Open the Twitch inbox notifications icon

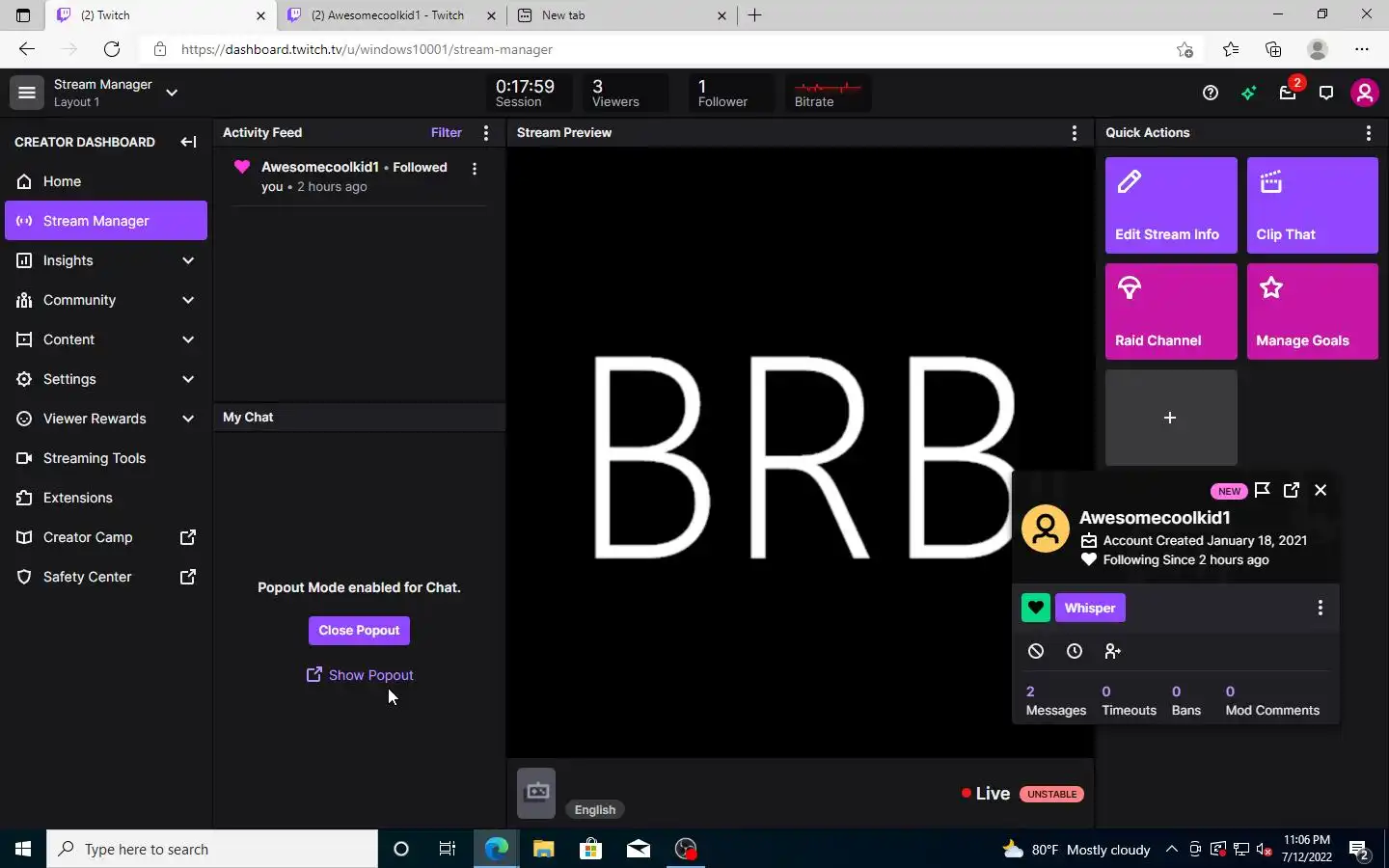[1288, 93]
